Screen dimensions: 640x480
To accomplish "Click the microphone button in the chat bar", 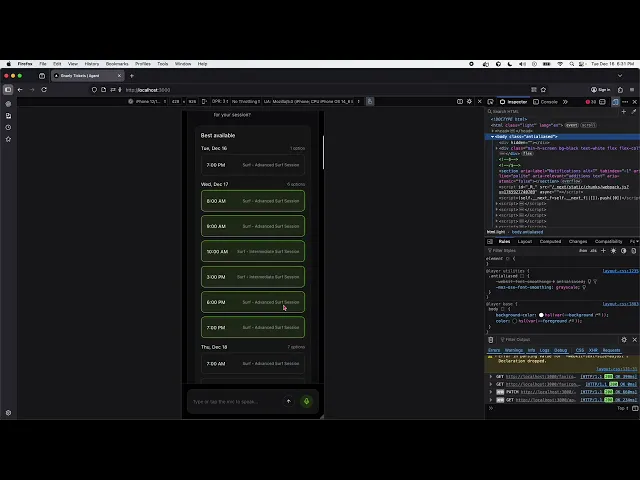I will tap(306, 401).
